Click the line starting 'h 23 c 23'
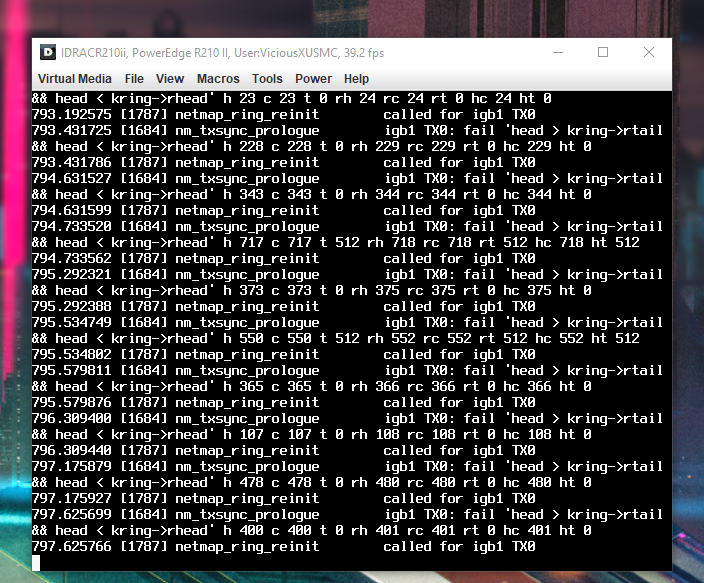704x583 pixels. point(292,99)
